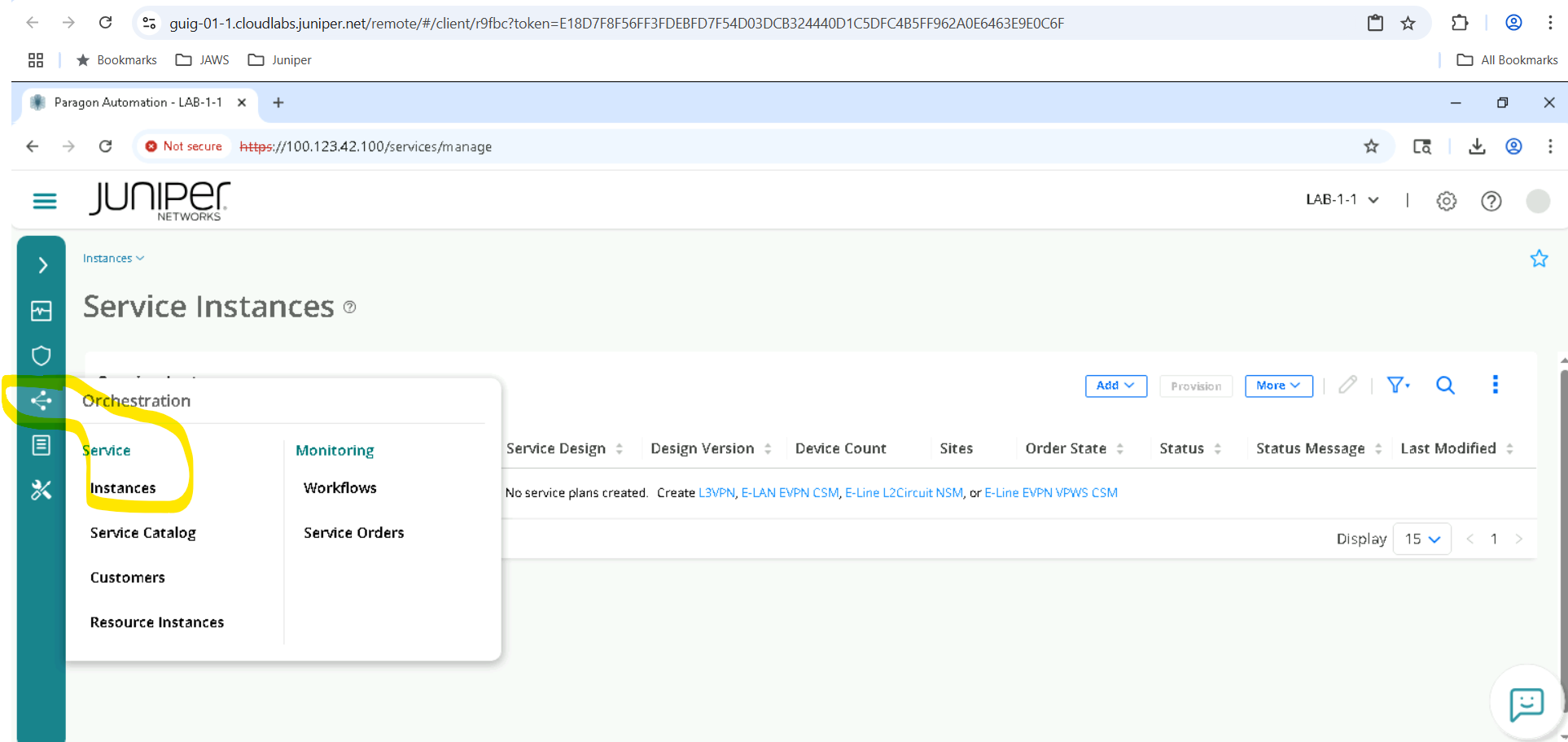
Task: Click the settings gear icon
Action: coord(1446,201)
